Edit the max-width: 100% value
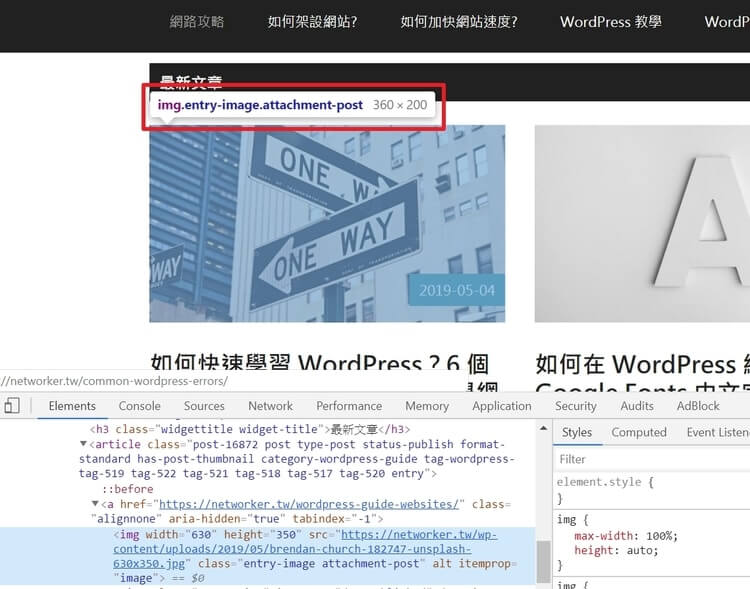Screen dimensions: 750x589 click(662, 536)
